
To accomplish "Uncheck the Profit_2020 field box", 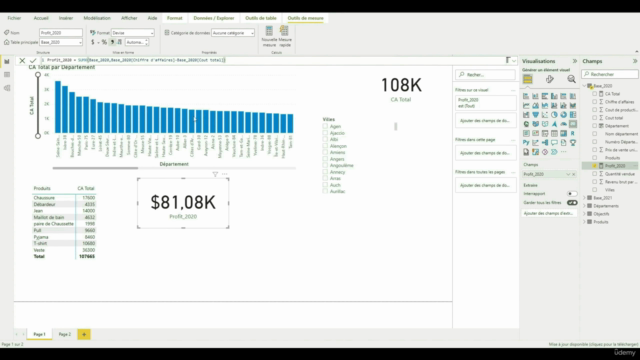I will coord(595,166).
